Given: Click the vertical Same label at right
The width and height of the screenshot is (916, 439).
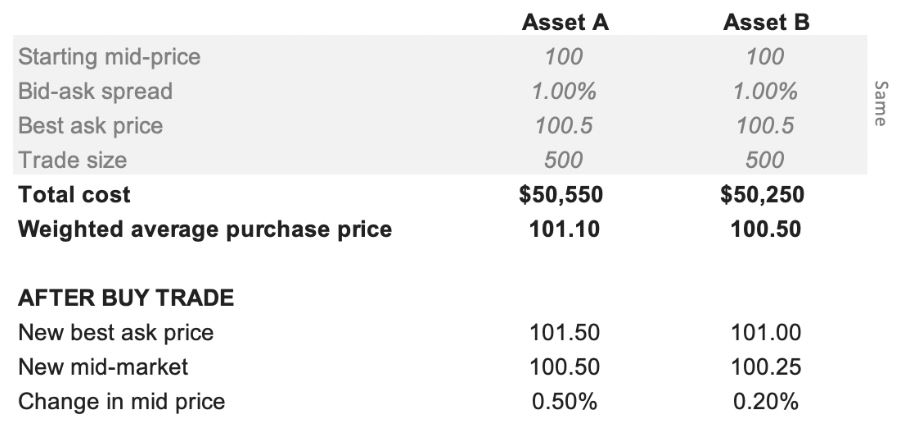Looking at the screenshot, I should point(880,103).
